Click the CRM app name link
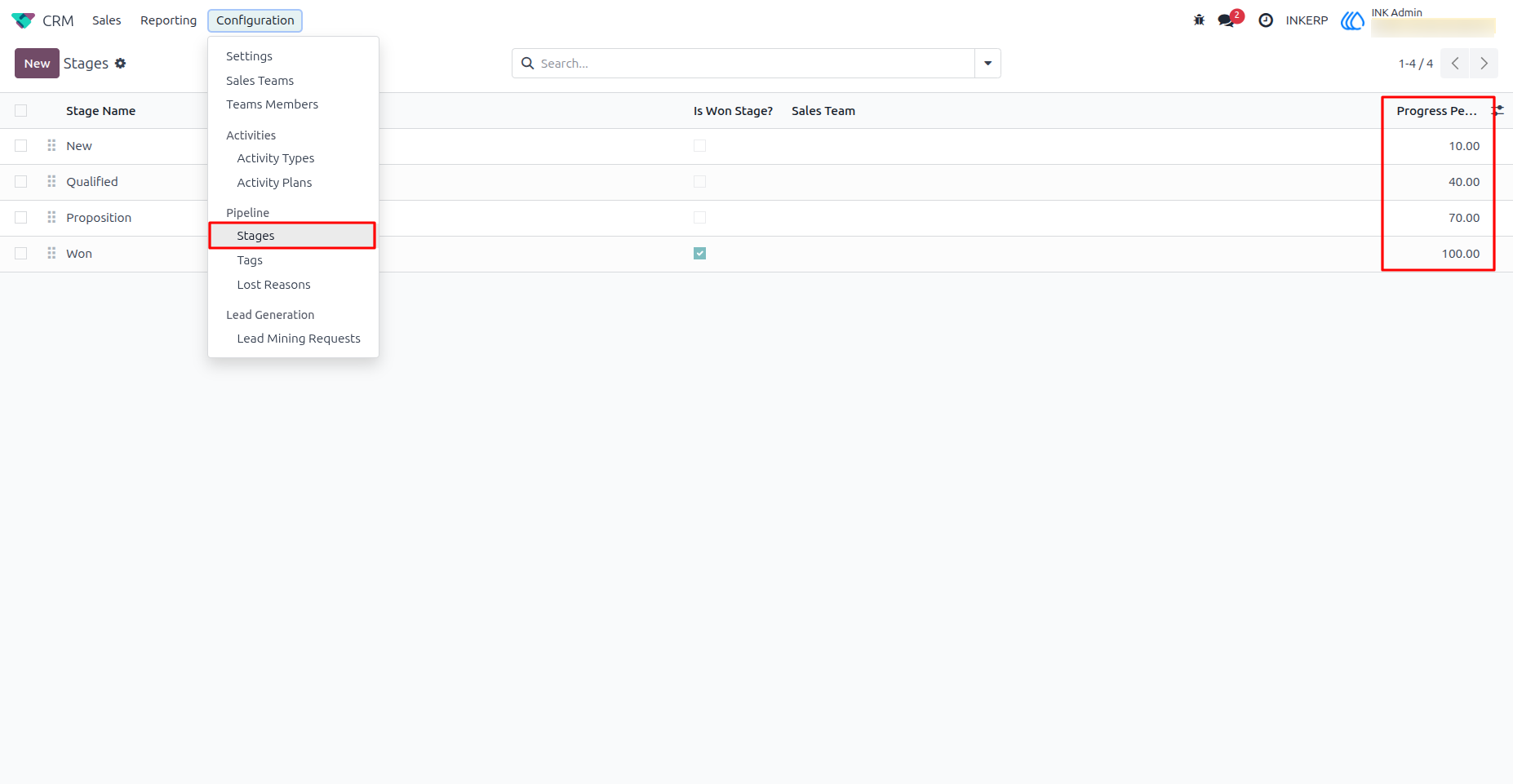The image size is (1513, 784). pos(58,20)
